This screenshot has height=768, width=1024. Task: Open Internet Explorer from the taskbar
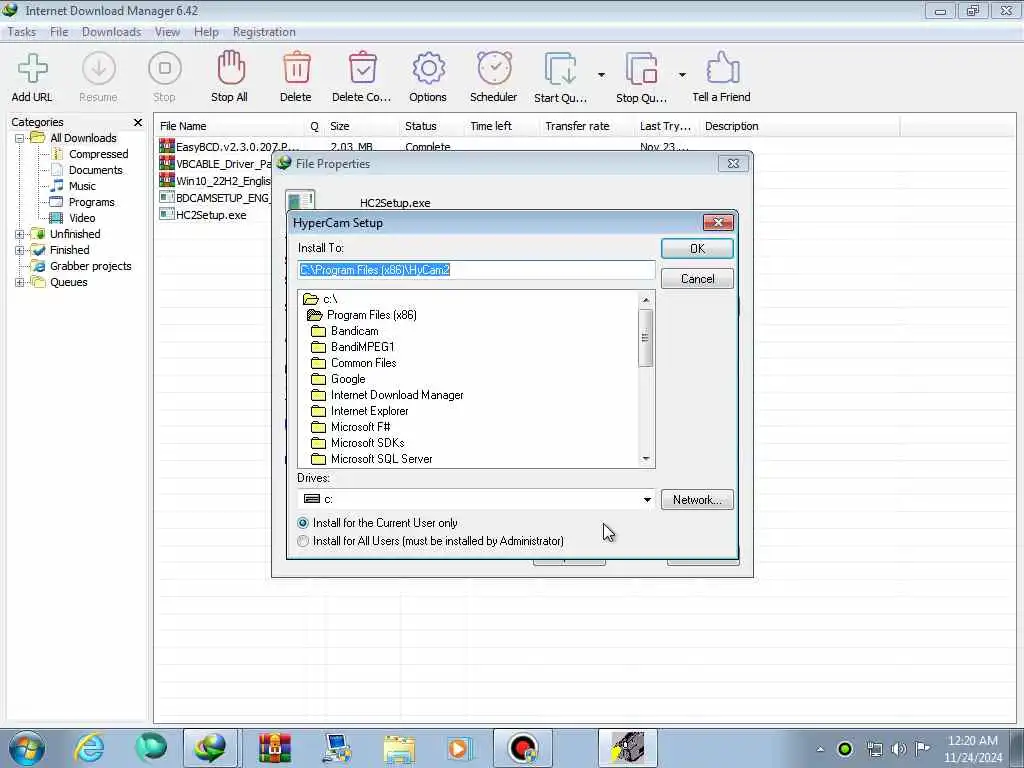click(x=89, y=748)
